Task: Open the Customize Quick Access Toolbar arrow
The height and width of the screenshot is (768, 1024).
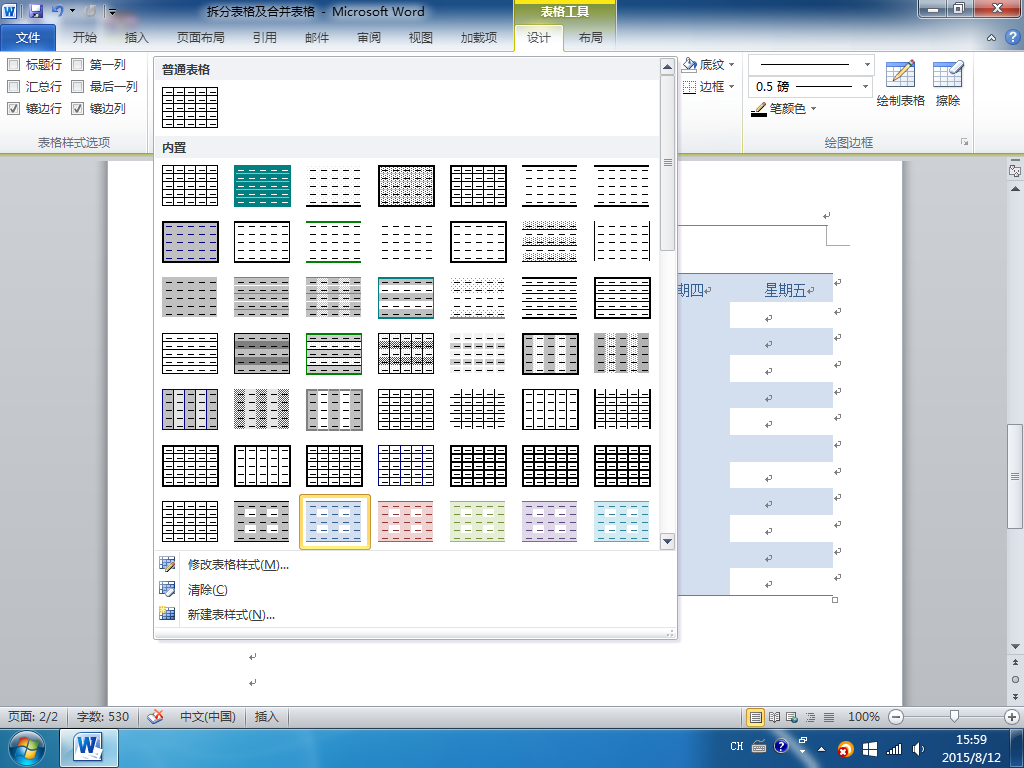Action: point(112,11)
